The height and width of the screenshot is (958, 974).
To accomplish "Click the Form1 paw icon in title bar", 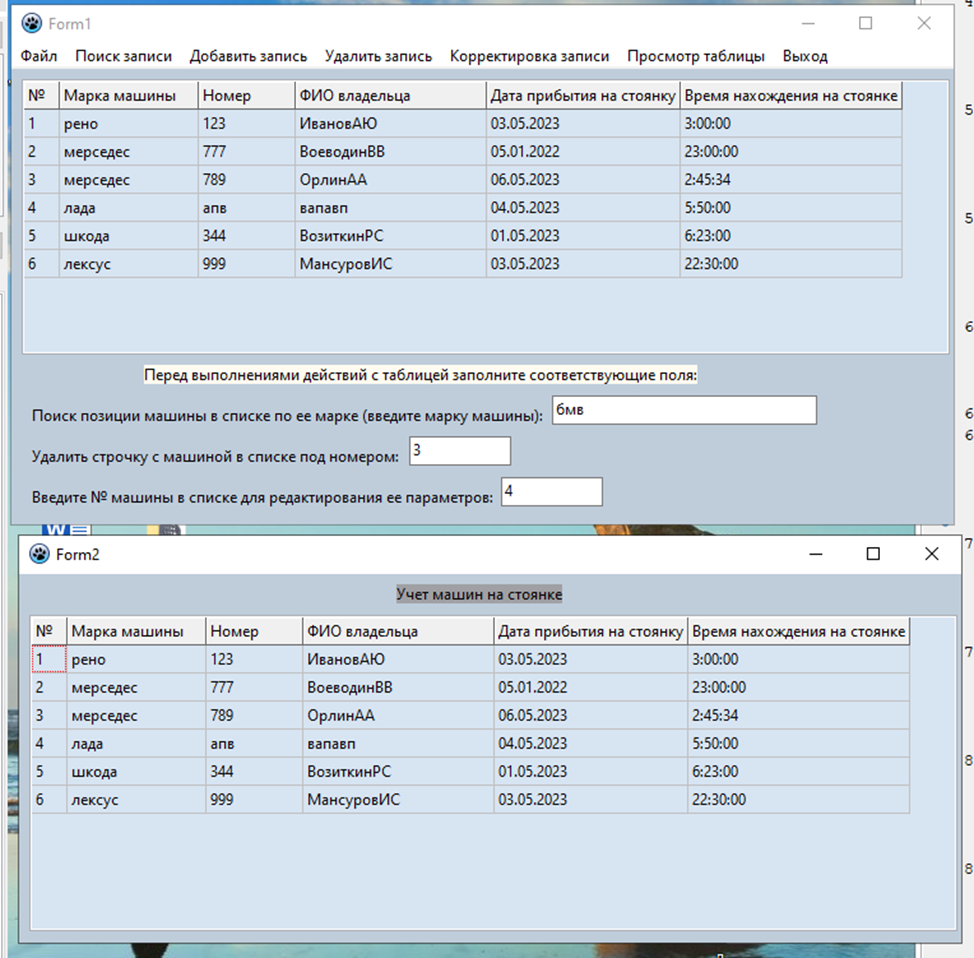I will [32, 24].
